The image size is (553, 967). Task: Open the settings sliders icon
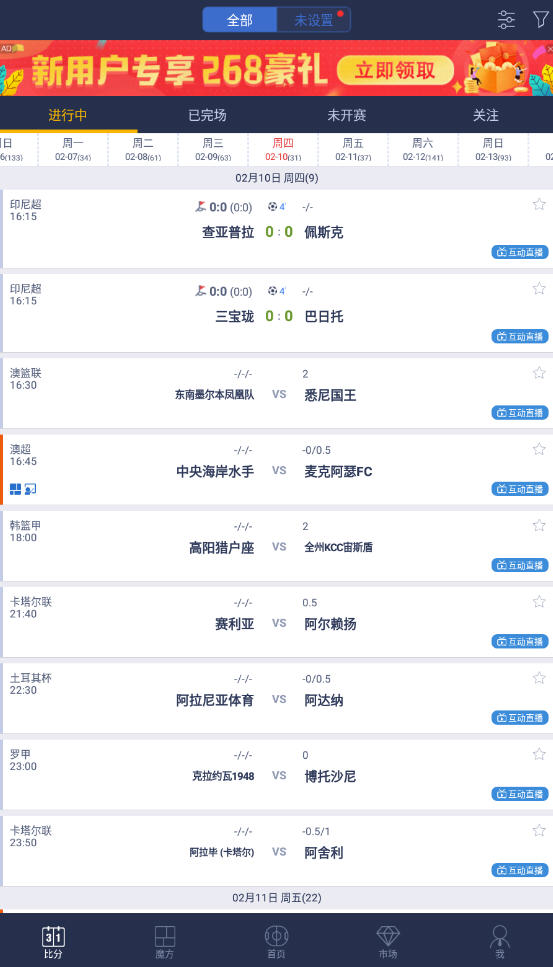point(506,20)
